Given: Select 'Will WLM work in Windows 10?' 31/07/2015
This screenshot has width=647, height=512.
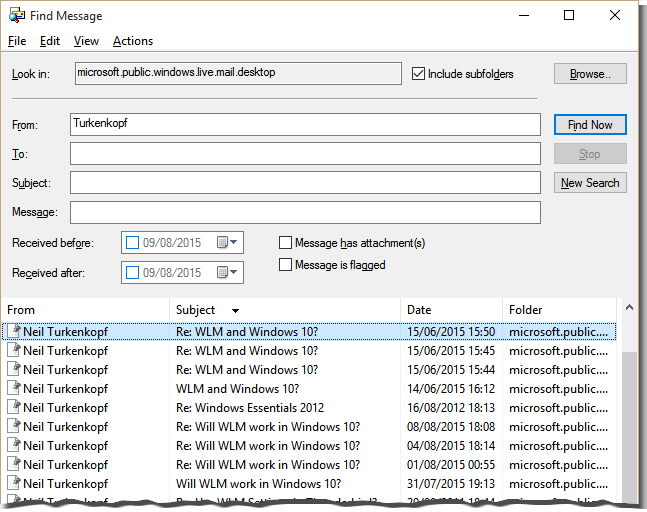Looking at the screenshot, I should (x=258, y=484).
